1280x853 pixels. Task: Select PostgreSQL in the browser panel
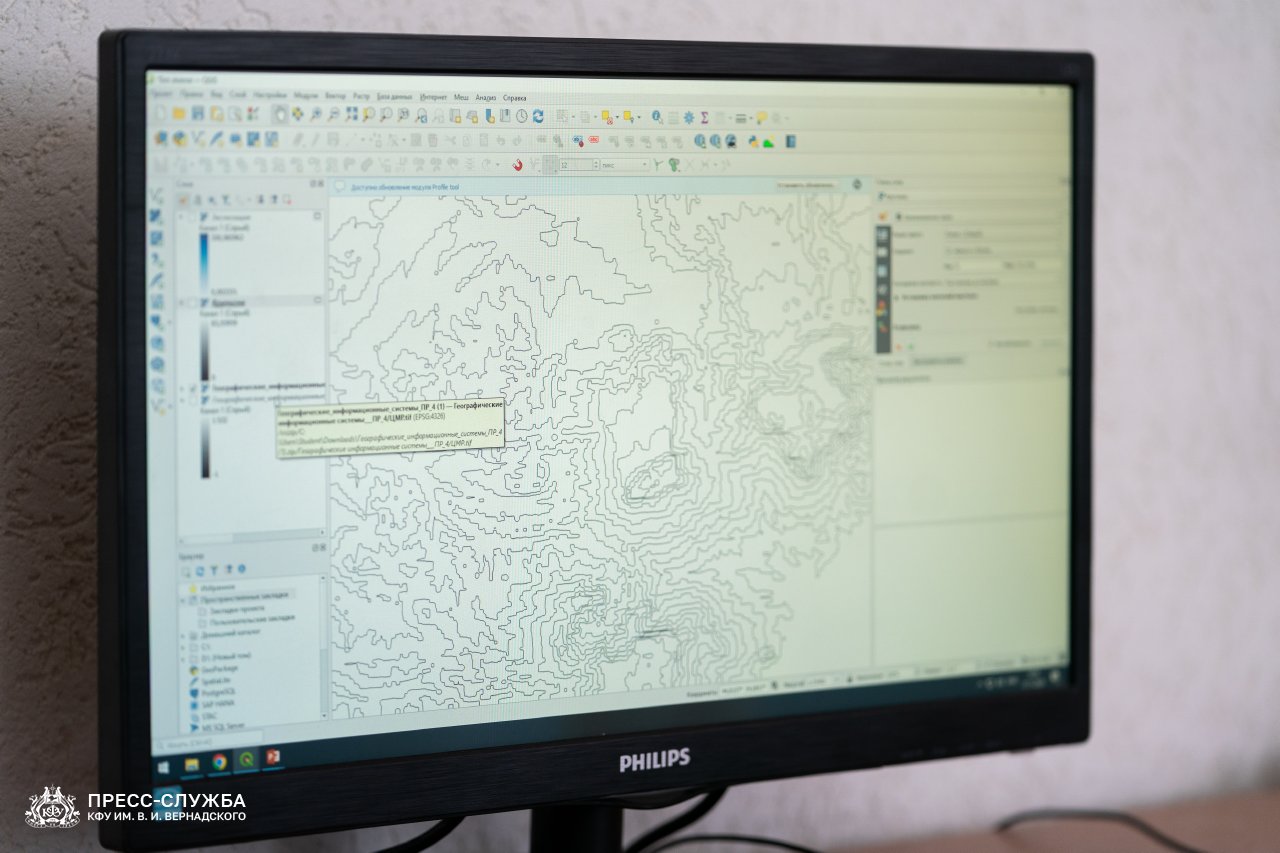(216, 692)
